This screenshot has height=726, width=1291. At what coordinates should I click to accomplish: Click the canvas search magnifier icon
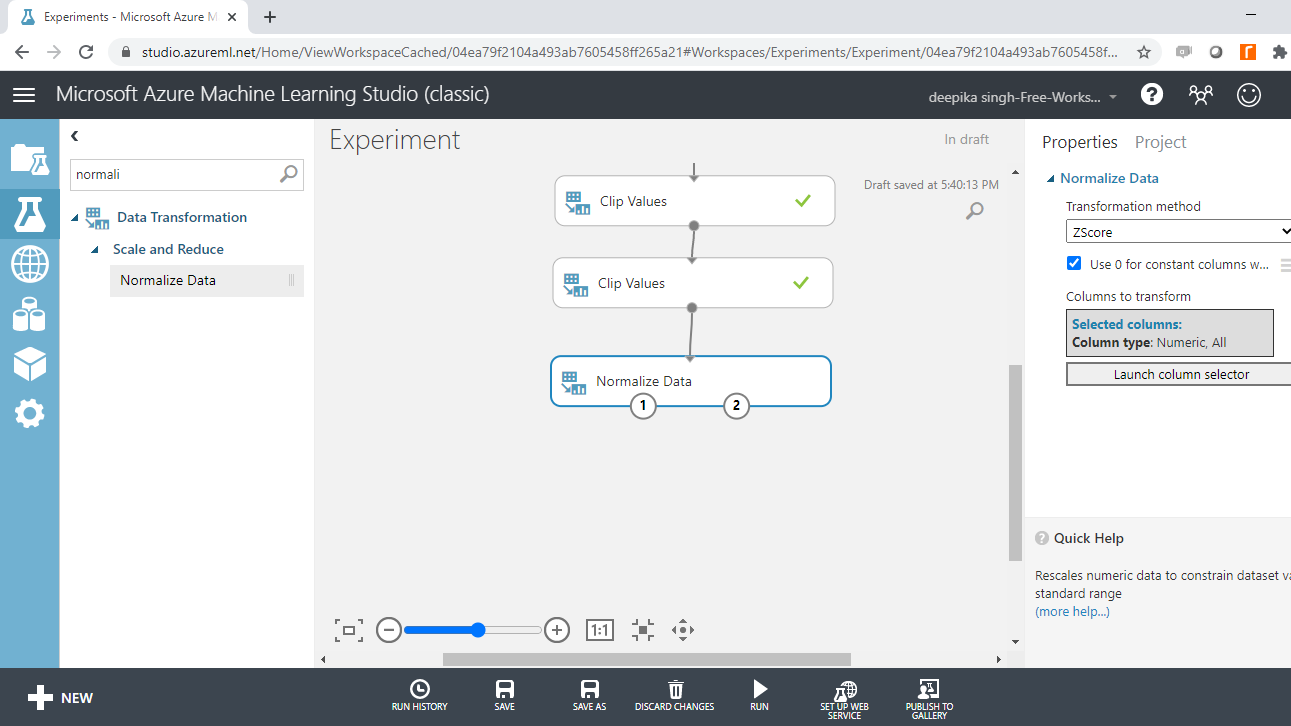click(974, 210)
